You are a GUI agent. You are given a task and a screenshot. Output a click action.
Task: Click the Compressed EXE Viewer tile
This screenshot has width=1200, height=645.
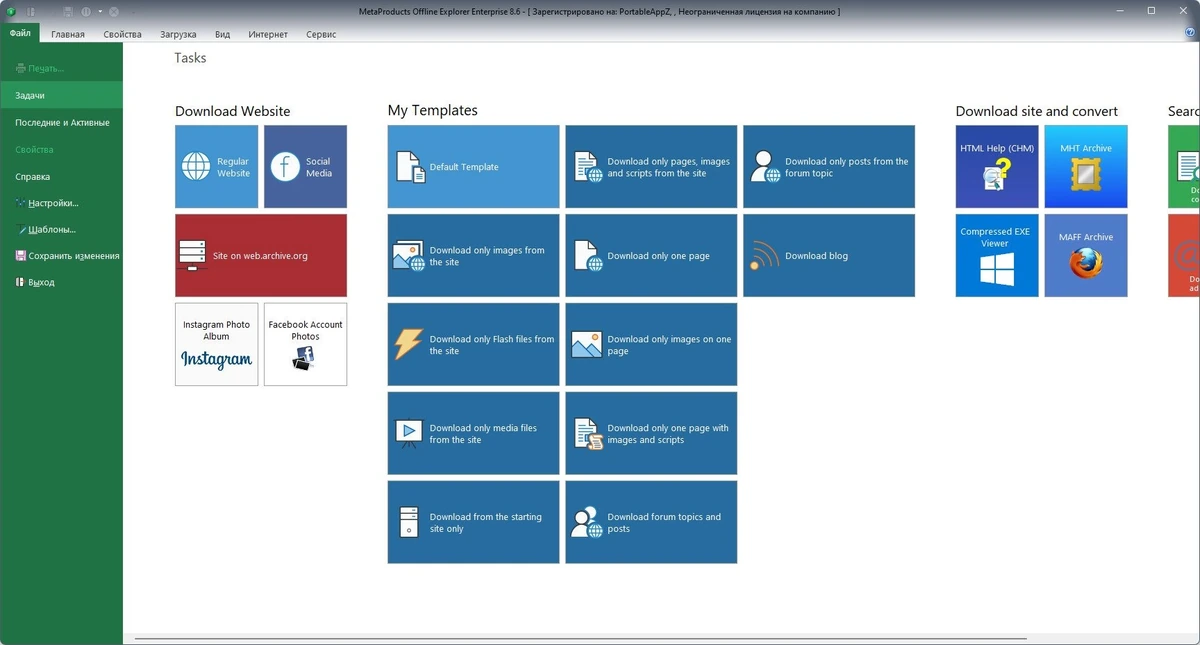click(997, 255)
